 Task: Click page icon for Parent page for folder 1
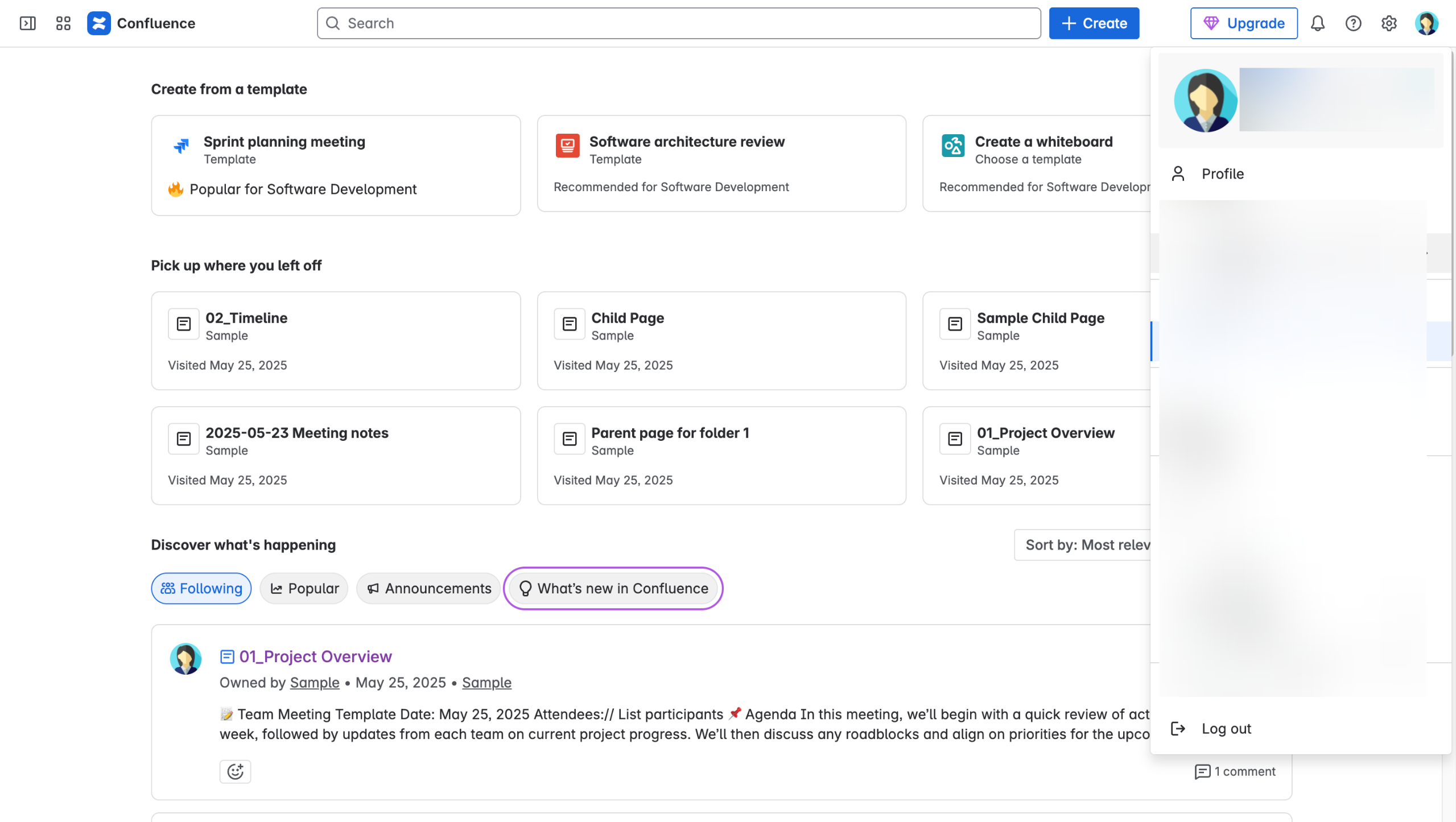coord(569,439)
